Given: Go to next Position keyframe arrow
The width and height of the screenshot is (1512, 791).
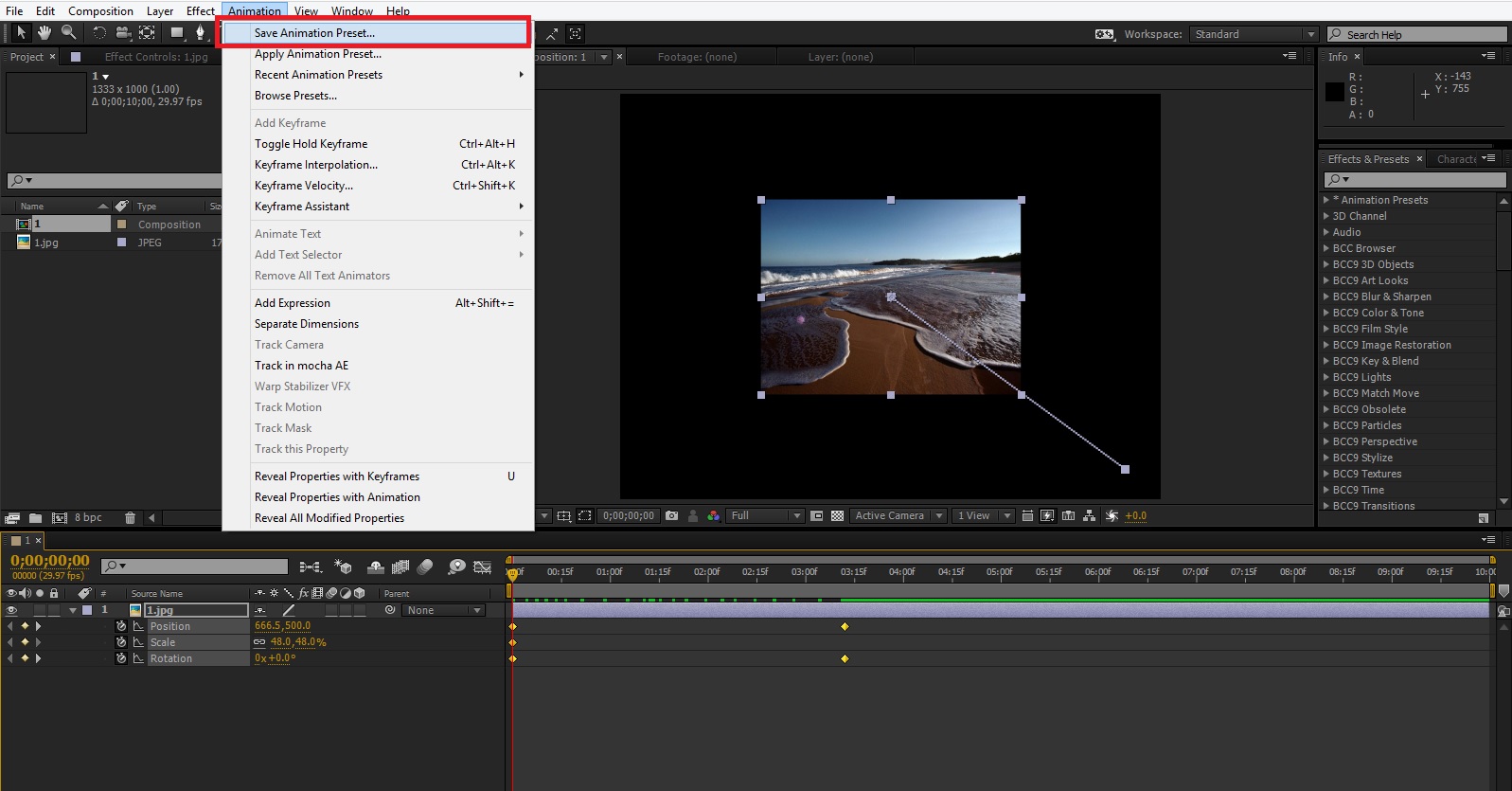Looking at the screenshot, I should pos(38,626).
